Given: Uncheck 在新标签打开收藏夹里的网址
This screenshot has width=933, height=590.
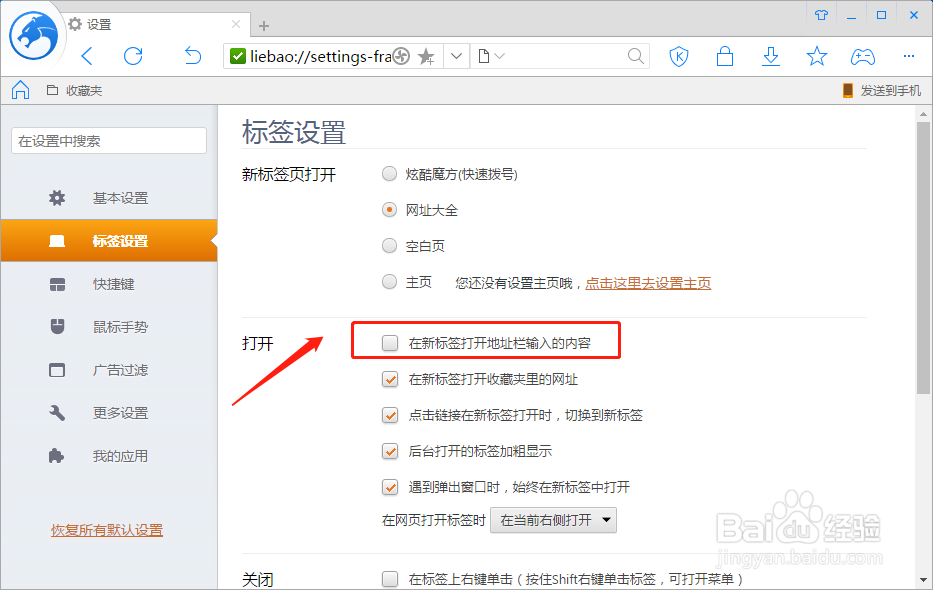Looking at the screenshot, I should click(390, 379).
